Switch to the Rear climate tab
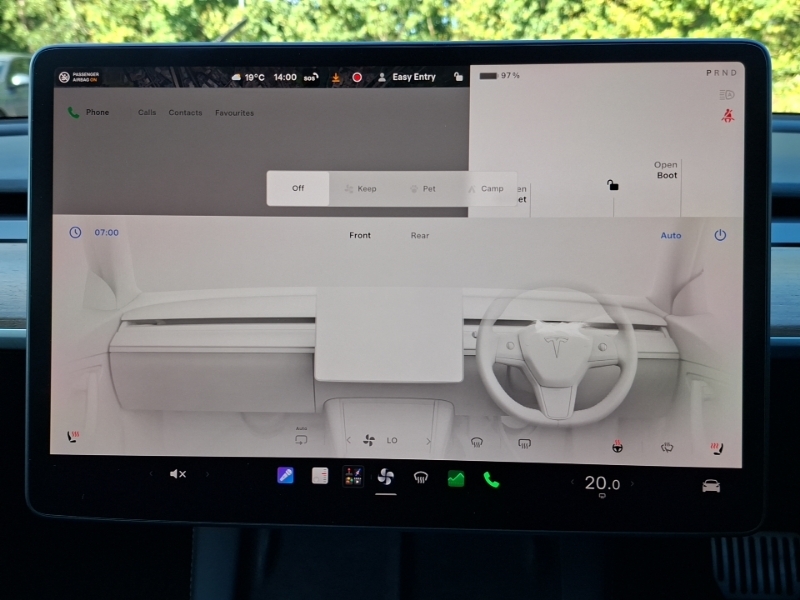This screenshot has width=800, height=600. [x=420, y=235]
